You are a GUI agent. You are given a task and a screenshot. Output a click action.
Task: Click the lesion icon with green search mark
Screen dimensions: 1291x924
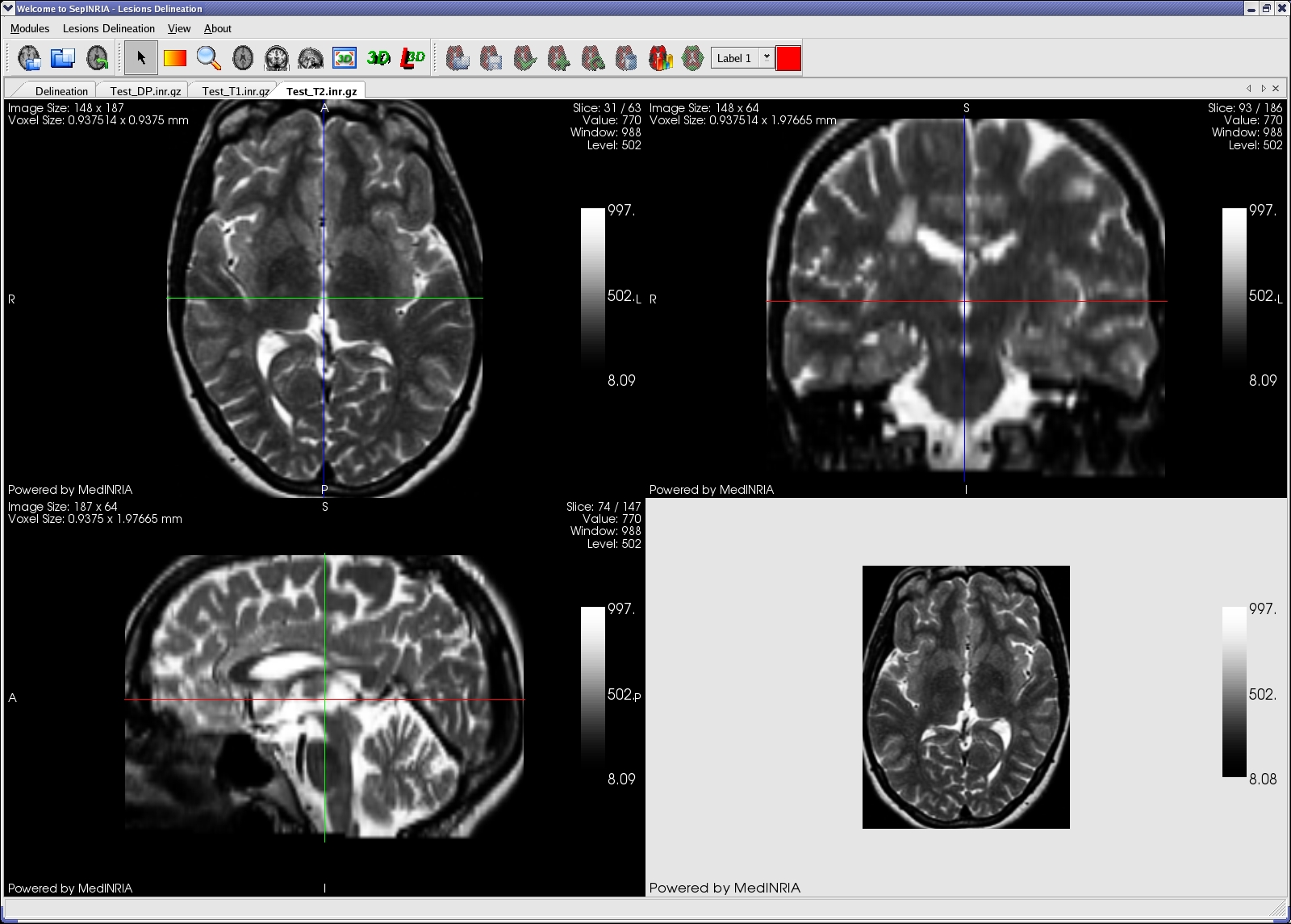(x=592, y=58)
